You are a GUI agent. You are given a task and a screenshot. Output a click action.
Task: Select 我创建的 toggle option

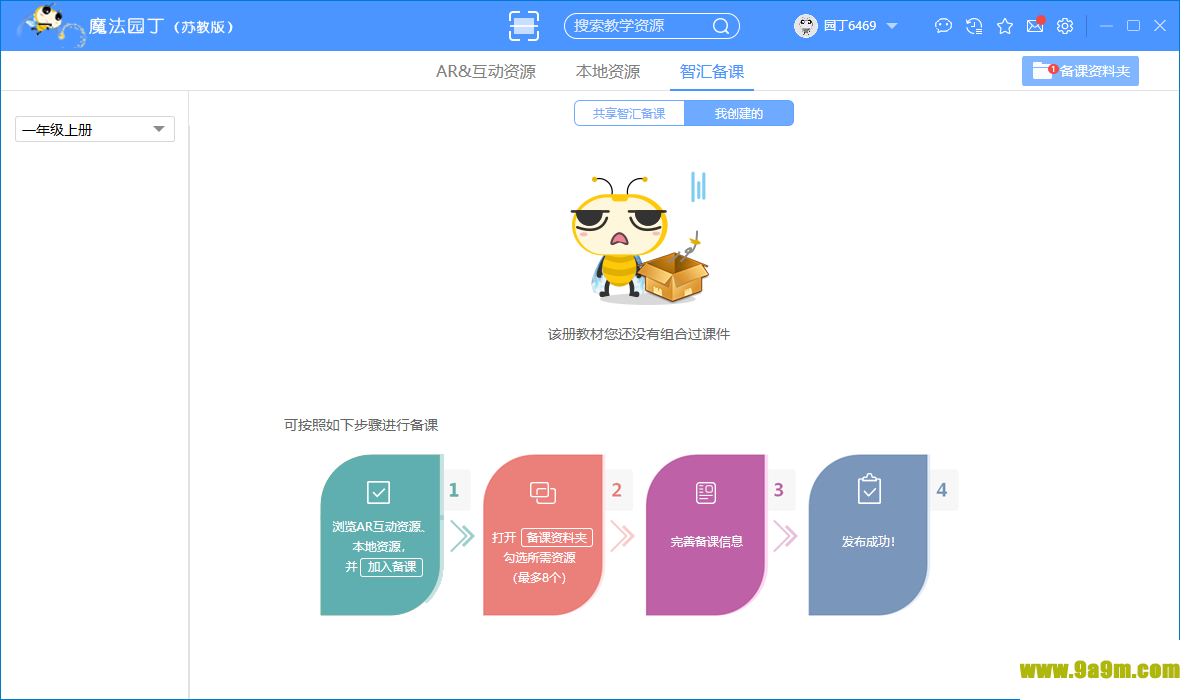click(739, 114)
